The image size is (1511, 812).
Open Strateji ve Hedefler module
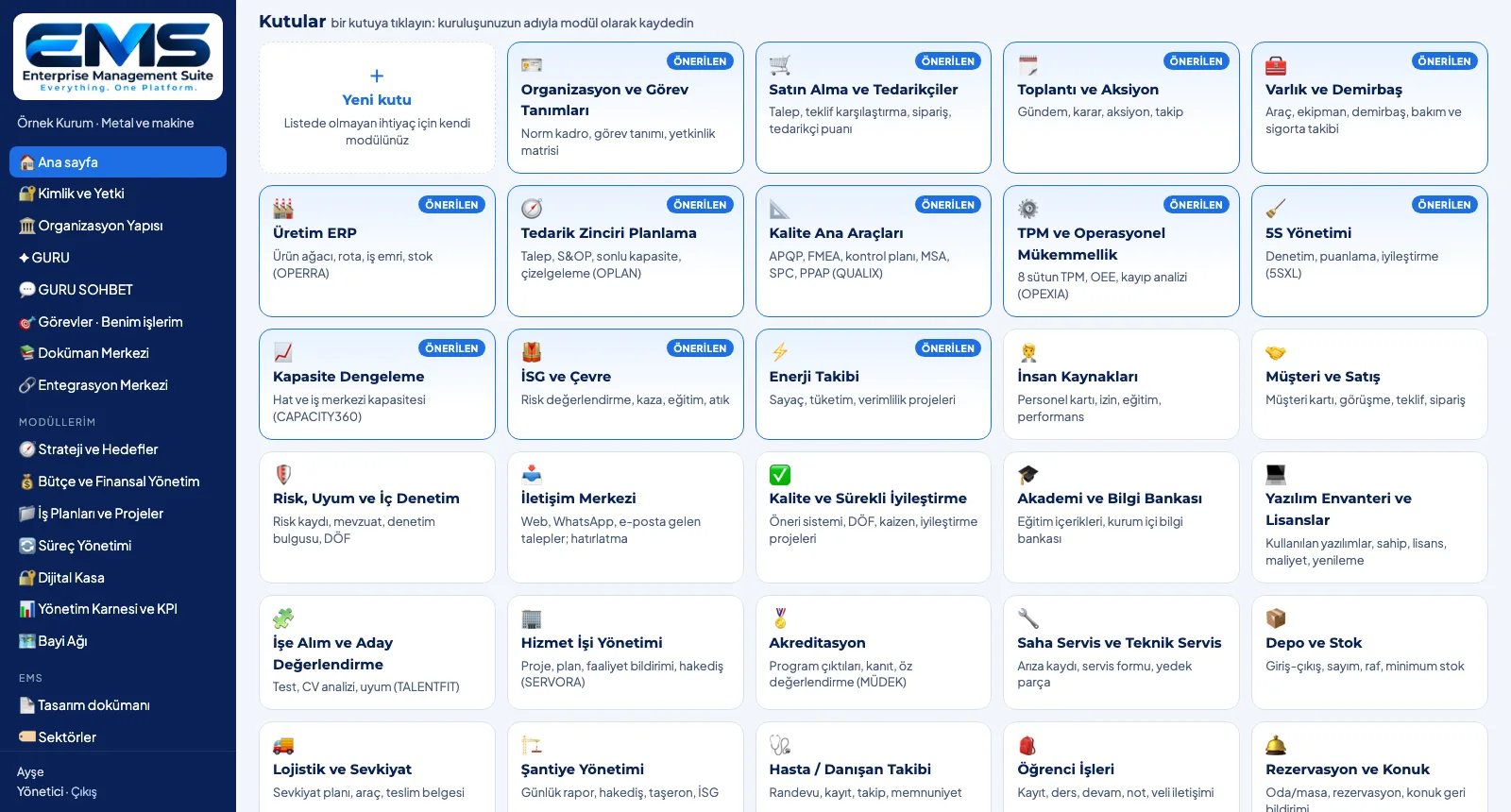coord(118,449)
